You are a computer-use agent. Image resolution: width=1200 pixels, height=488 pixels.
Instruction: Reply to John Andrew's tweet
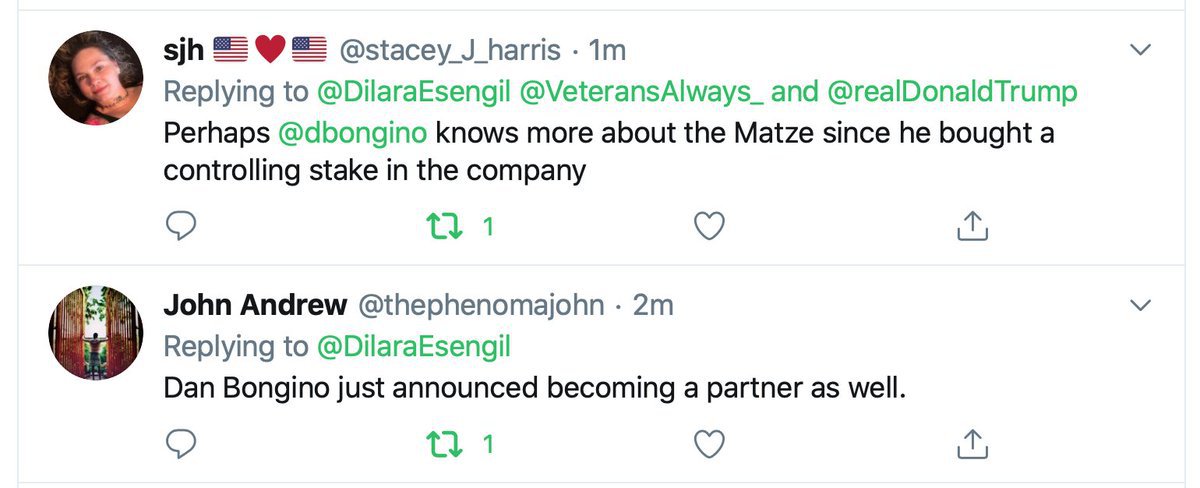click(179, 443)
